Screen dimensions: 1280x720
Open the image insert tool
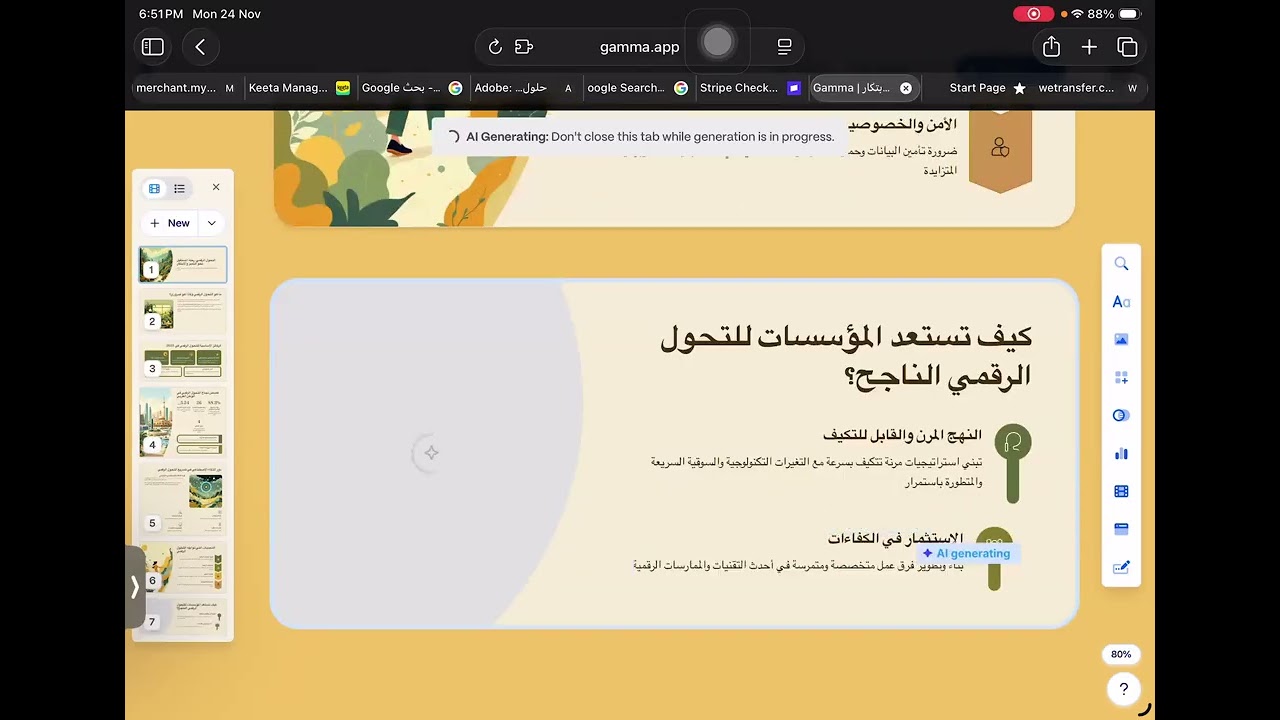pyautogui.click(x=1121, y=340)
